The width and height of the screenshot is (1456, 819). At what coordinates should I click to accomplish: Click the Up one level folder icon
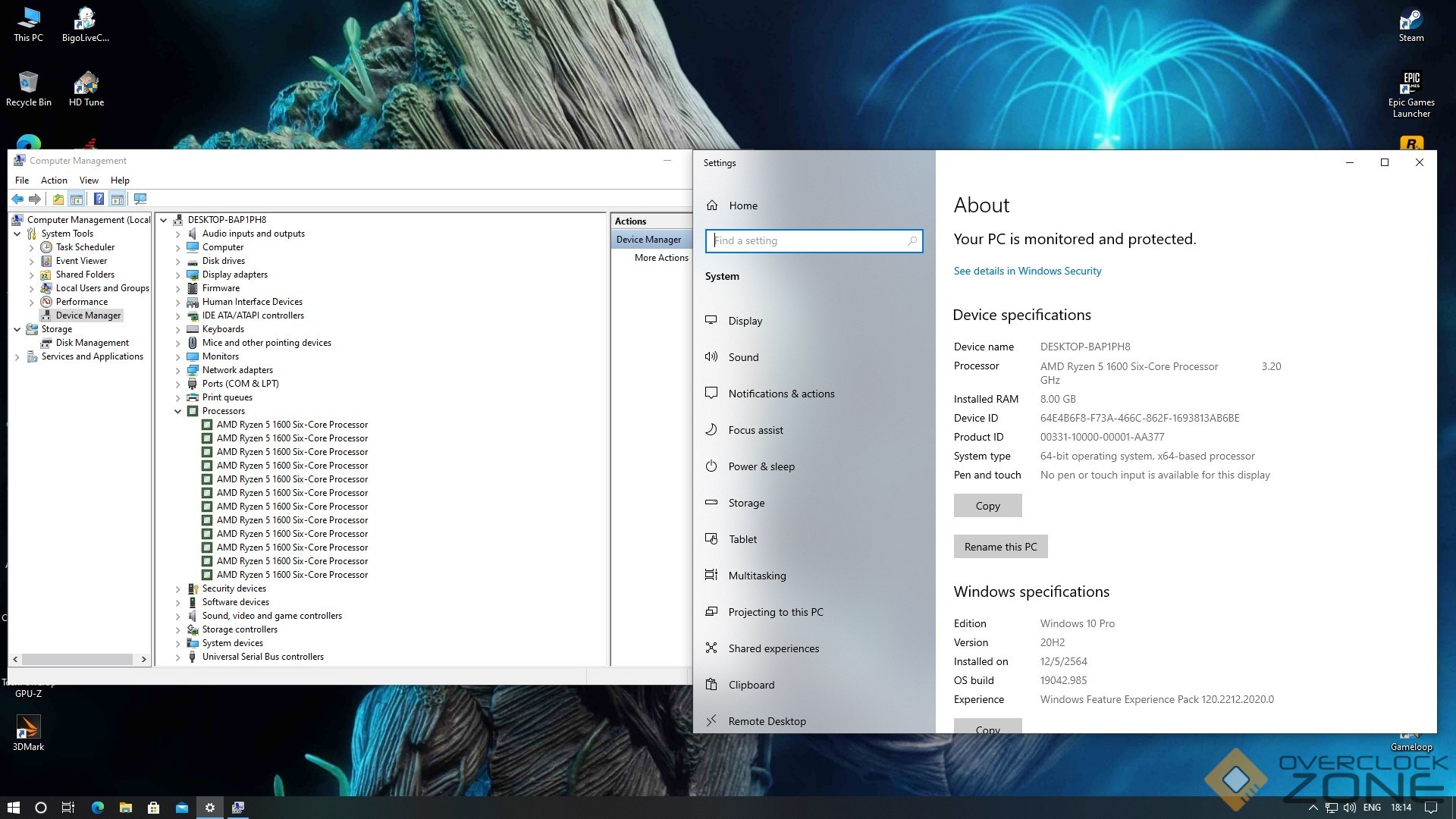click(x=58, y=199)
